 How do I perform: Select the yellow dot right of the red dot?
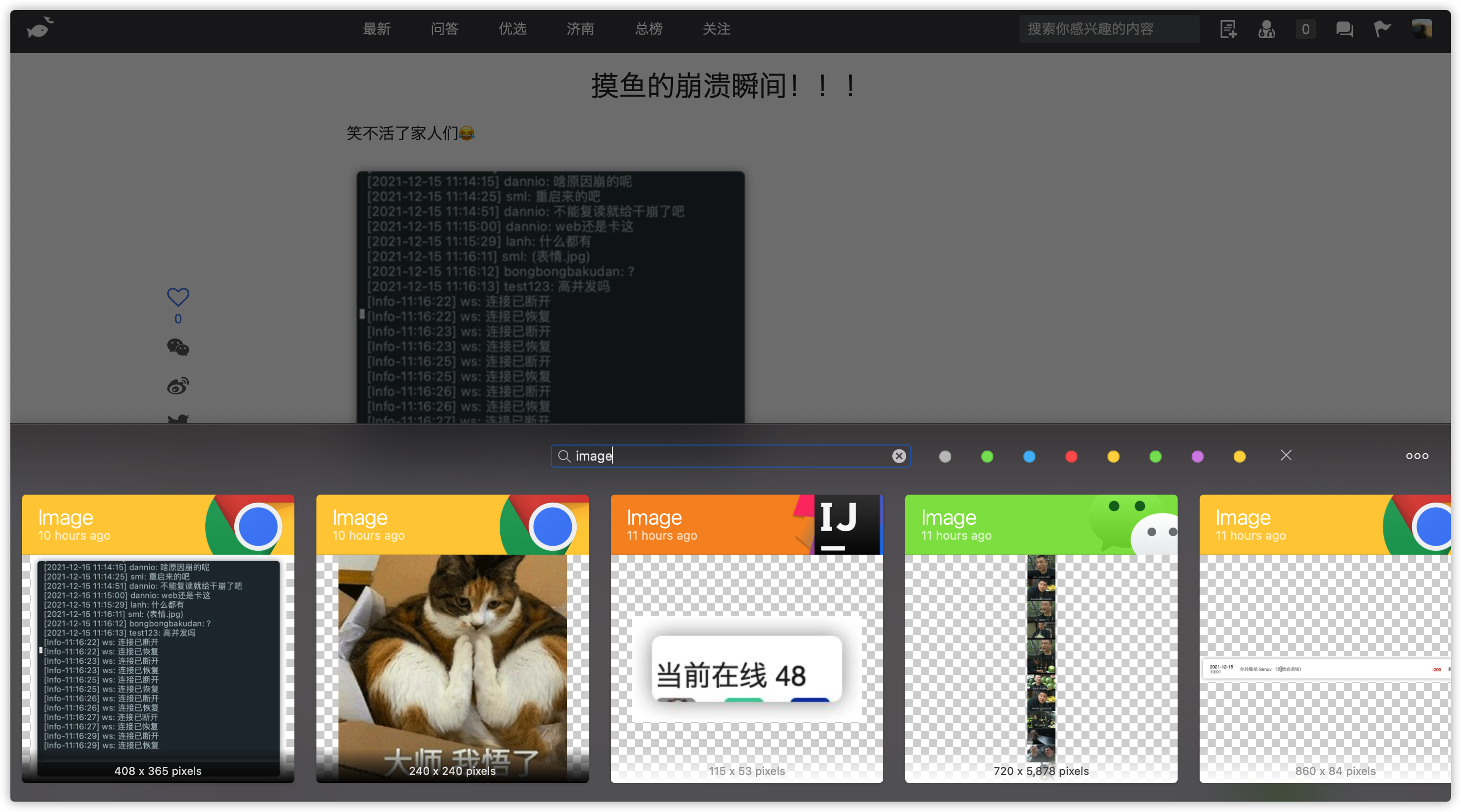coord(1113,457)
